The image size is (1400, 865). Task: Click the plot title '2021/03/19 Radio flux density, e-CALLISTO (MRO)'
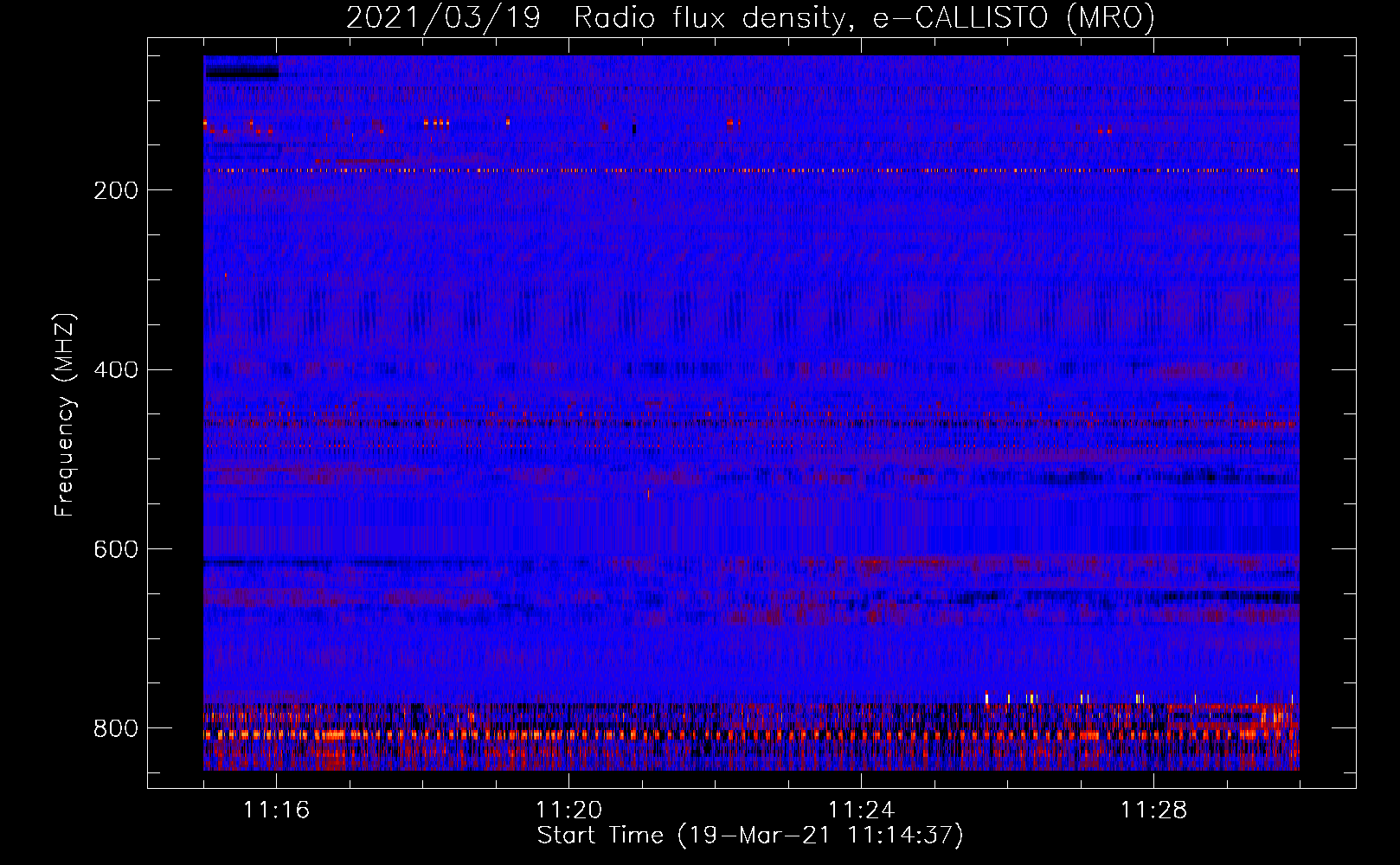coord(750,18)
